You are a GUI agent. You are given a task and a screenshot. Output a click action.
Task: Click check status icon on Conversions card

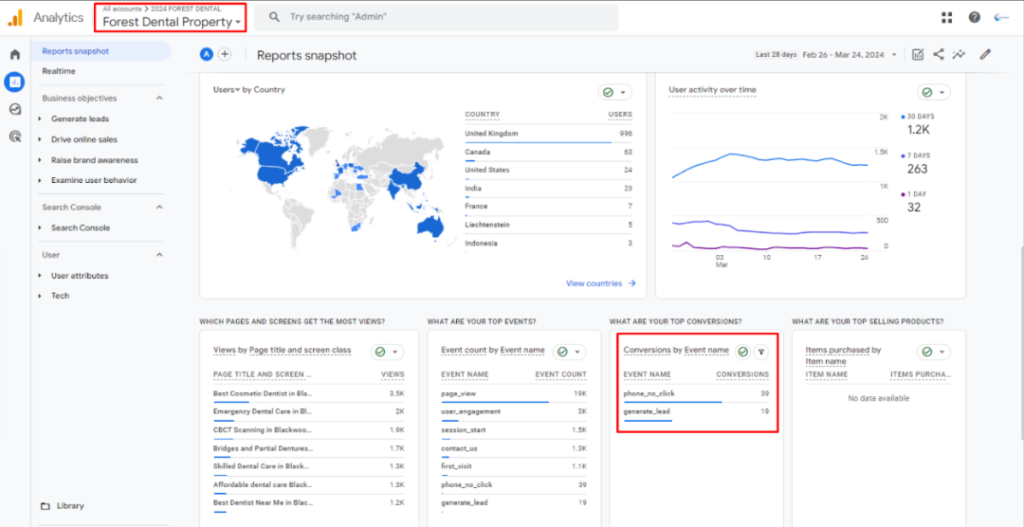743,351
